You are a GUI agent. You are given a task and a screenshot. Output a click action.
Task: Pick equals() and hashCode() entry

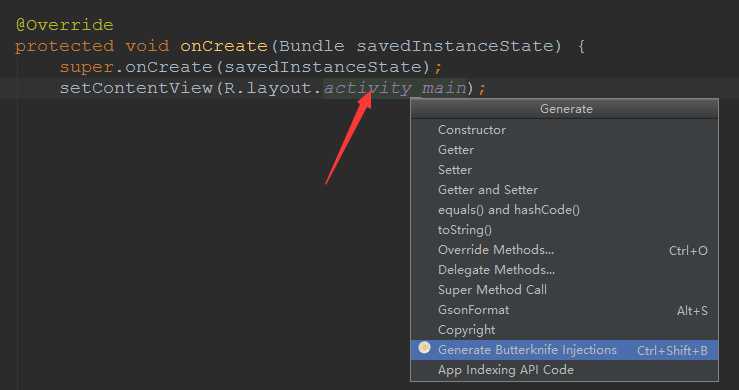[565, 210]
